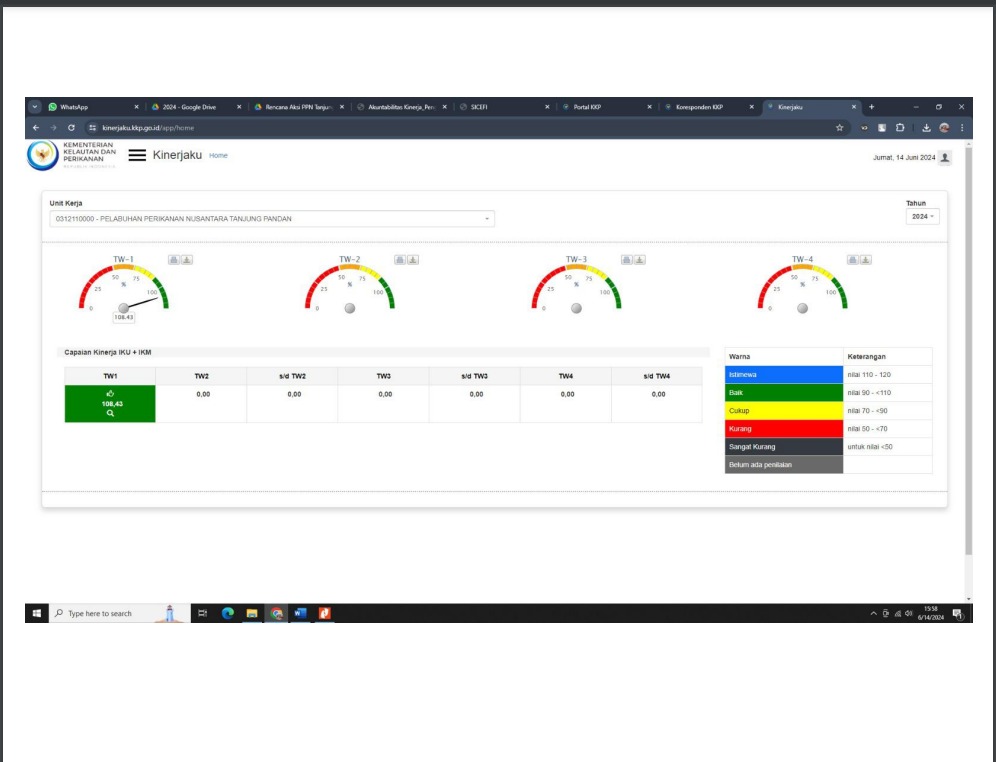Open browser downloads
The width and height of the screenshot is (996, 762).
click(x=926, y=128)
